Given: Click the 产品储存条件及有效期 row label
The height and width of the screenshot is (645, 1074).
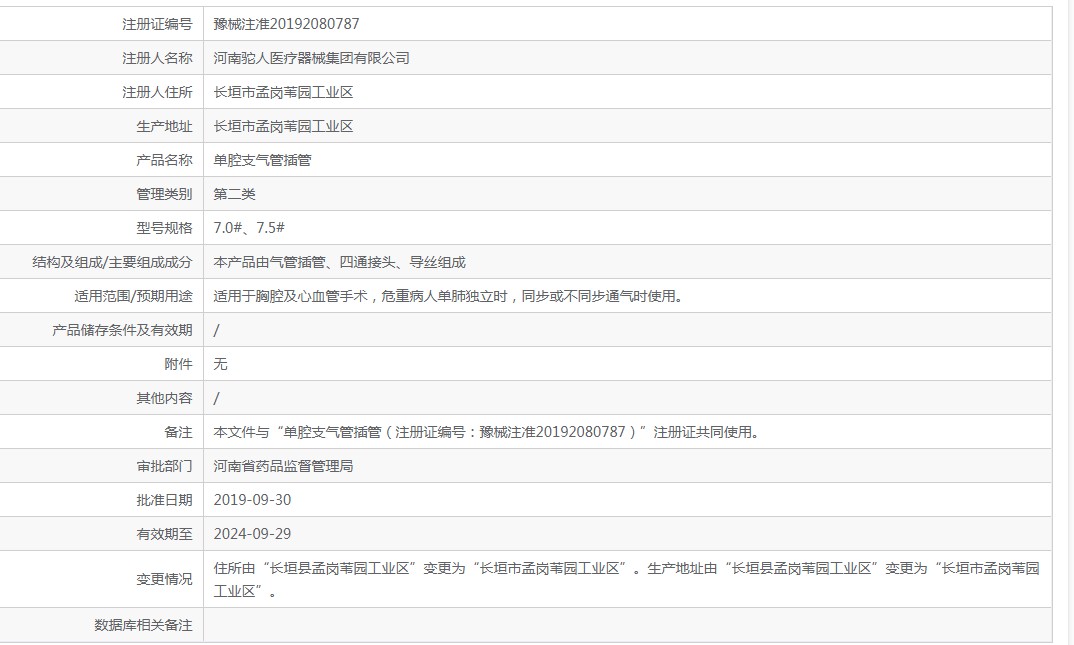Looking at the screenshot, I should (x=122, y=330).
